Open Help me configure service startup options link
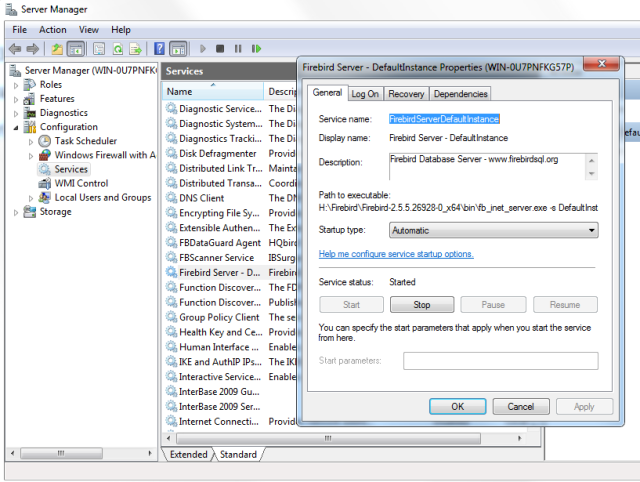The width and height of the screenshot is (640, 482). pos(396,254)
